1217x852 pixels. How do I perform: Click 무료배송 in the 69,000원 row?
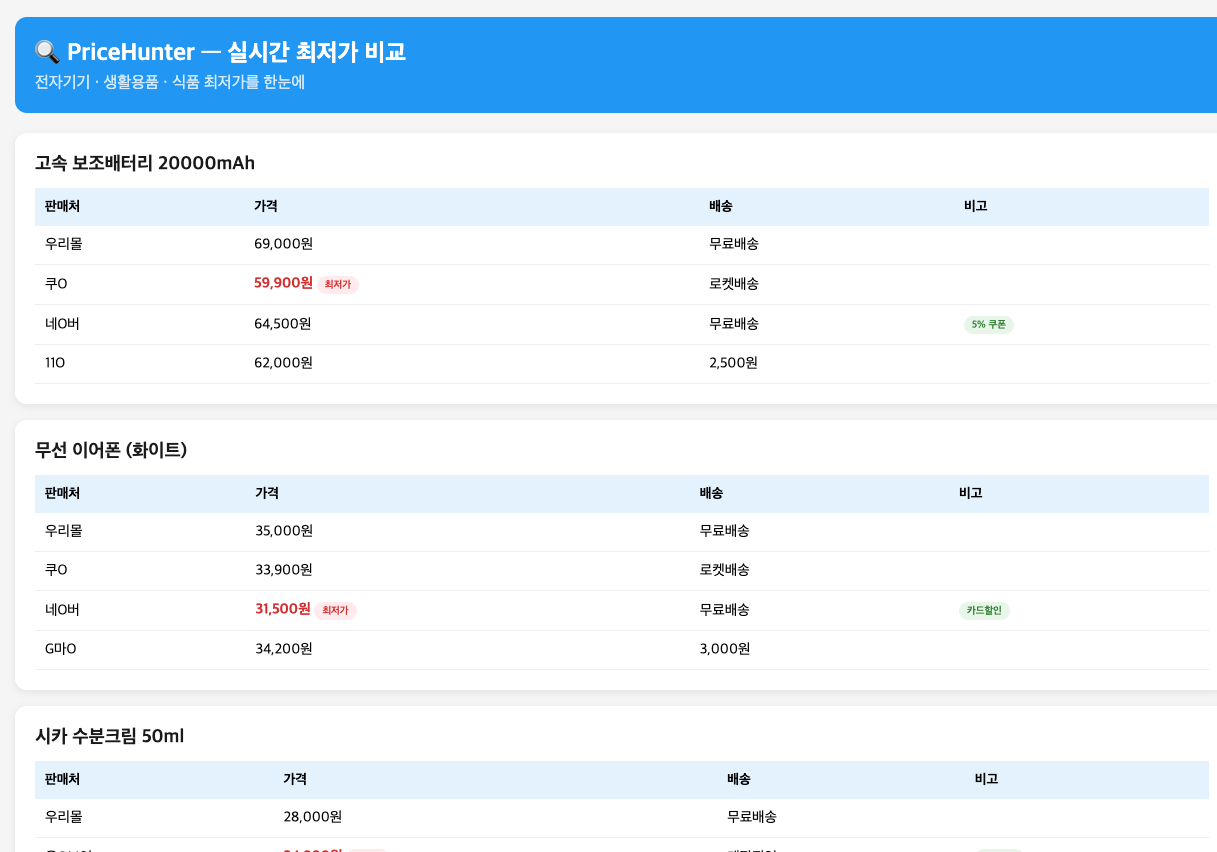[x=734, y=244]
